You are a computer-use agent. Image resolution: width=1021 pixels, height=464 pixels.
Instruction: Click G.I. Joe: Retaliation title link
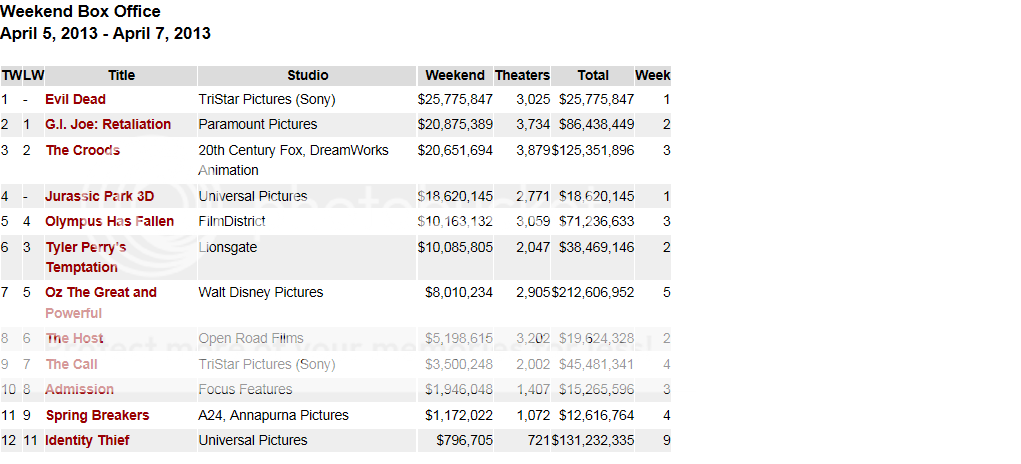point(108,124)
